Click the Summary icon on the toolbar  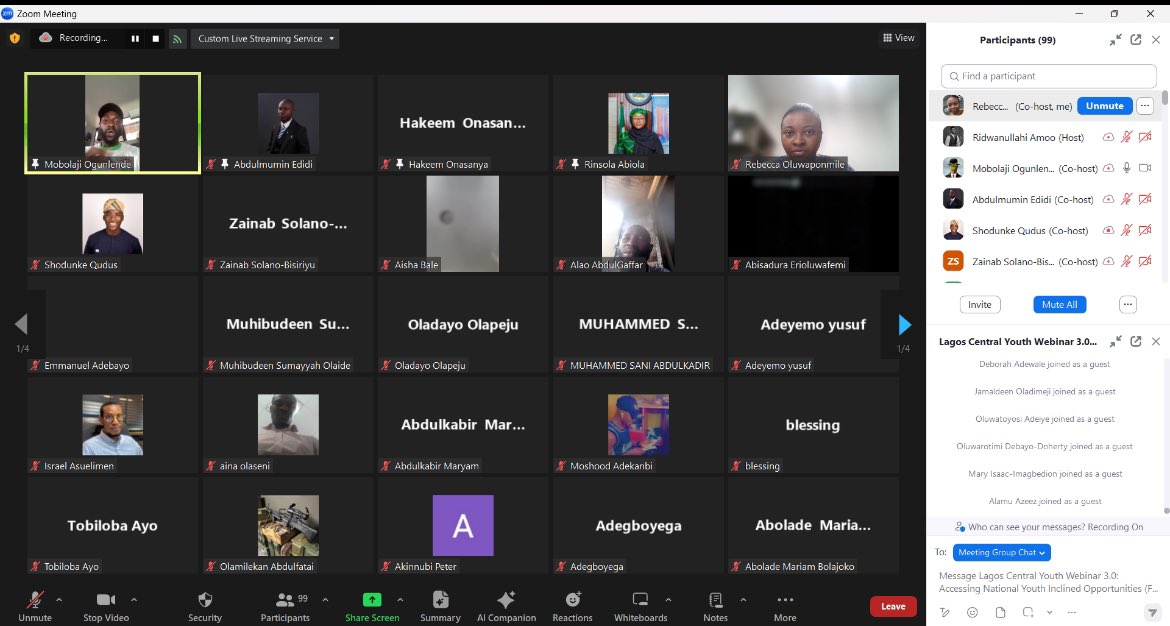tap(440, 605)
